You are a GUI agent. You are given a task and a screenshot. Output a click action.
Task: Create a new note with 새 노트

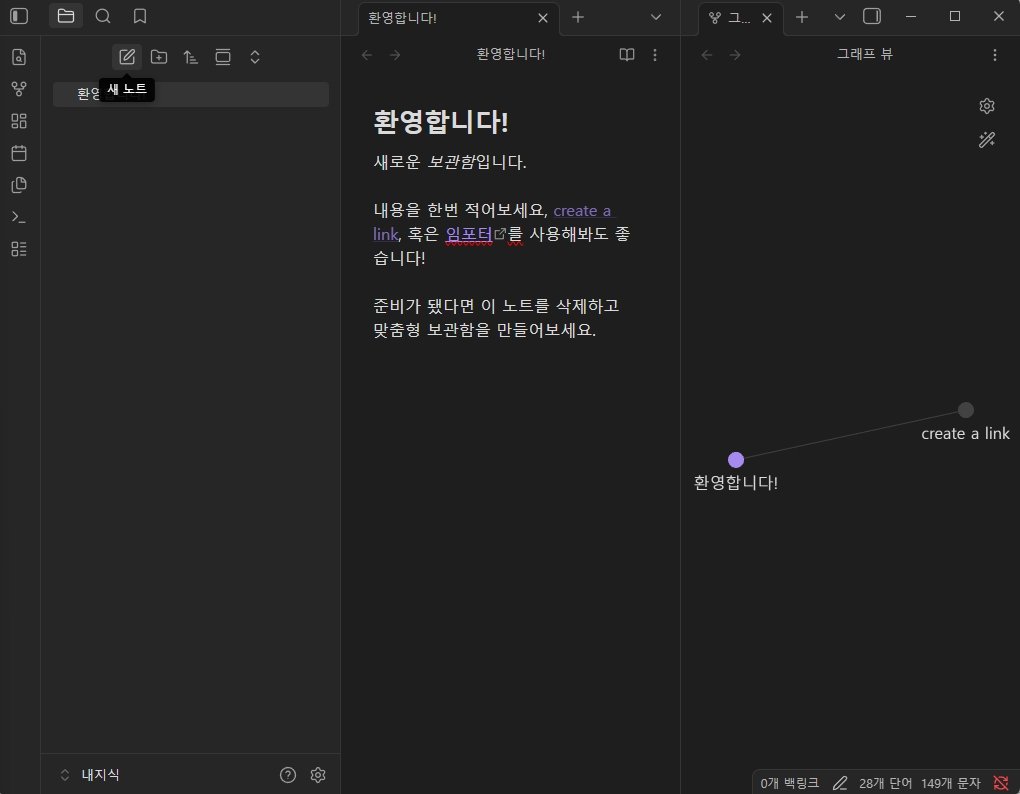127,57
